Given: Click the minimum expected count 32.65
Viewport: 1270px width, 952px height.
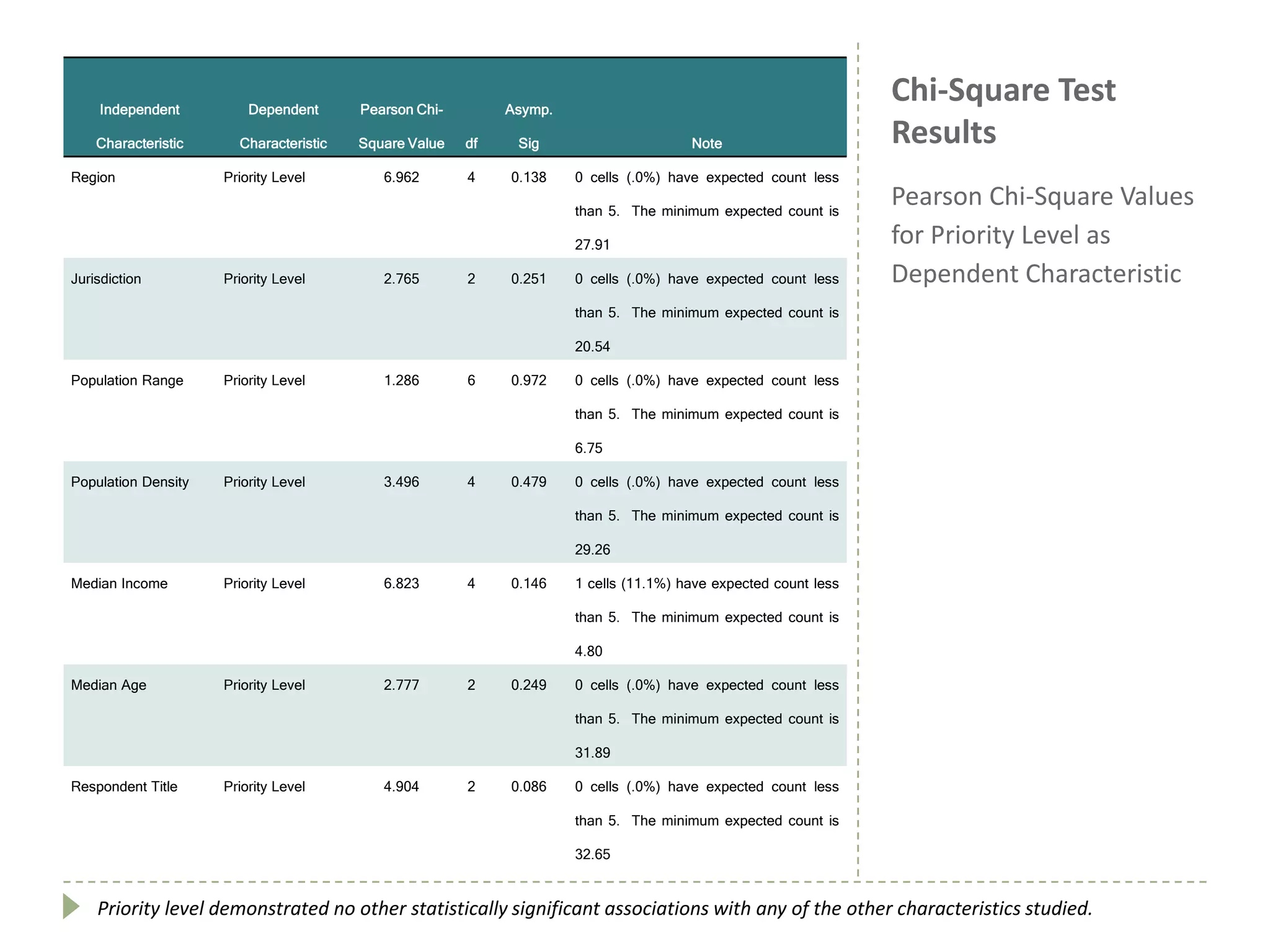Looking at the screenshot, I should pyautogui.click(x=592, y=855).
